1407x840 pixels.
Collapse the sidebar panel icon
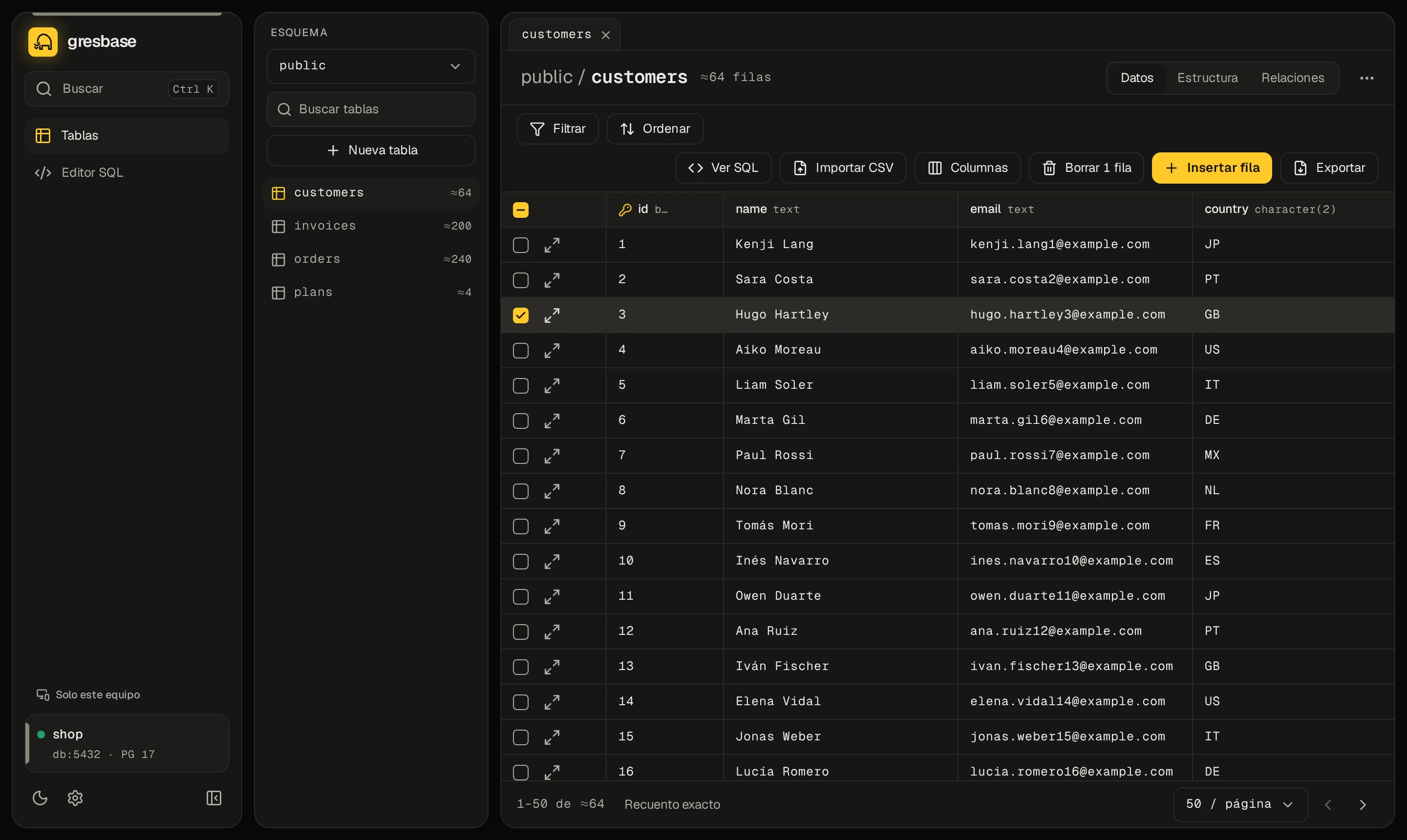coord(214,798)
